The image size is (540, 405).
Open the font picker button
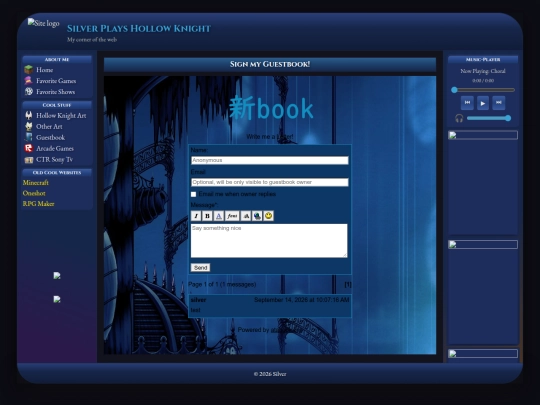coord(232,216)
